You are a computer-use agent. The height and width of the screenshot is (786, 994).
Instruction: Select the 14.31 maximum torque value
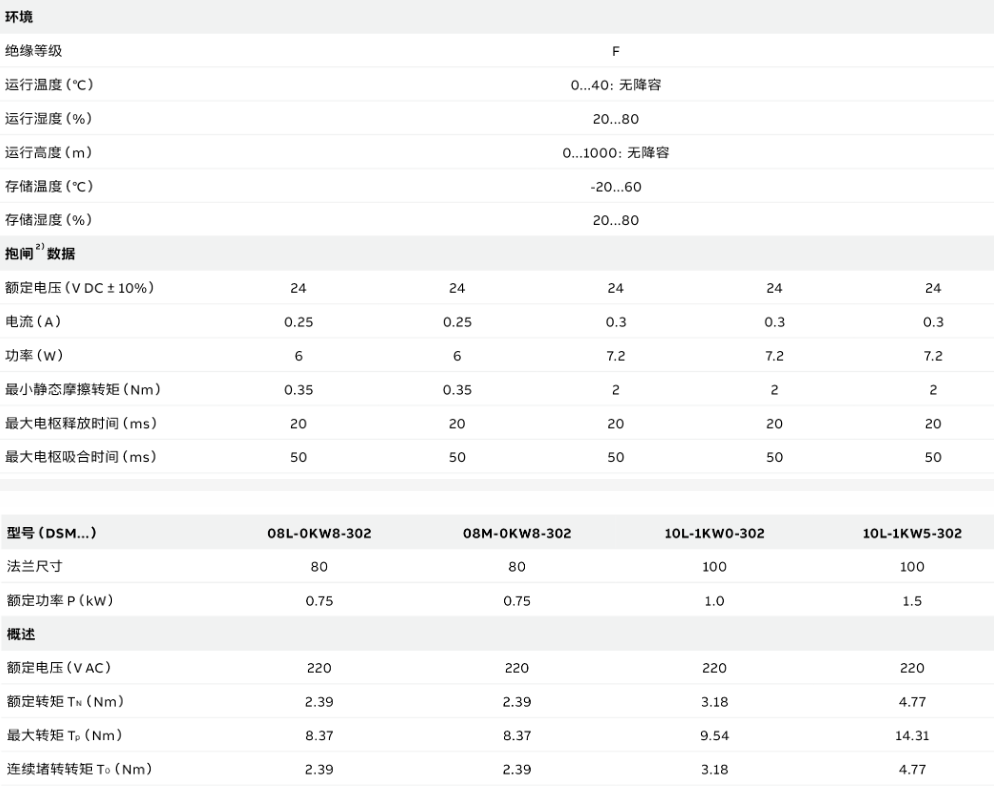point(912,736)
